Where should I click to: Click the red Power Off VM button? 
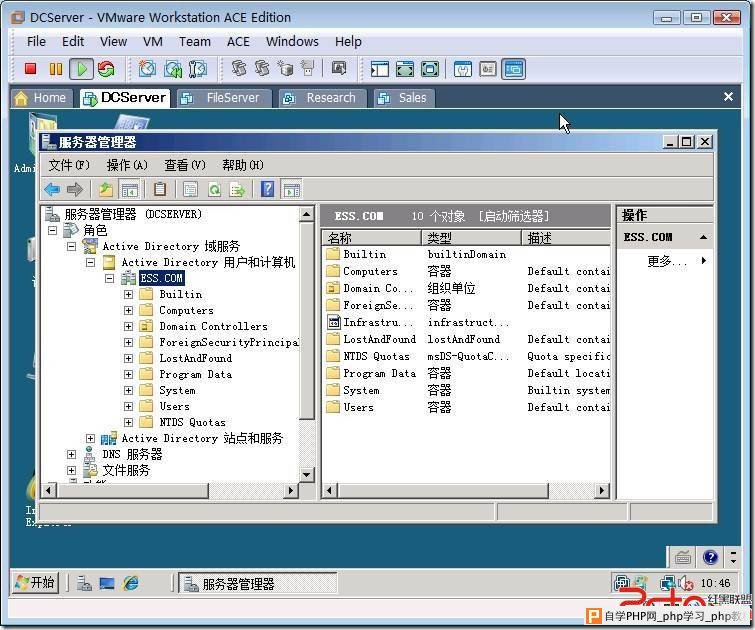(30, 69)
